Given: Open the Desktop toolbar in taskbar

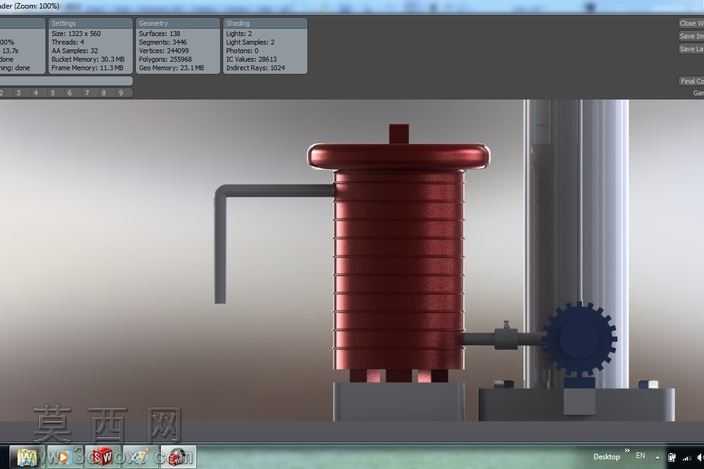Looking at the screenshot, I should point(606,457).
